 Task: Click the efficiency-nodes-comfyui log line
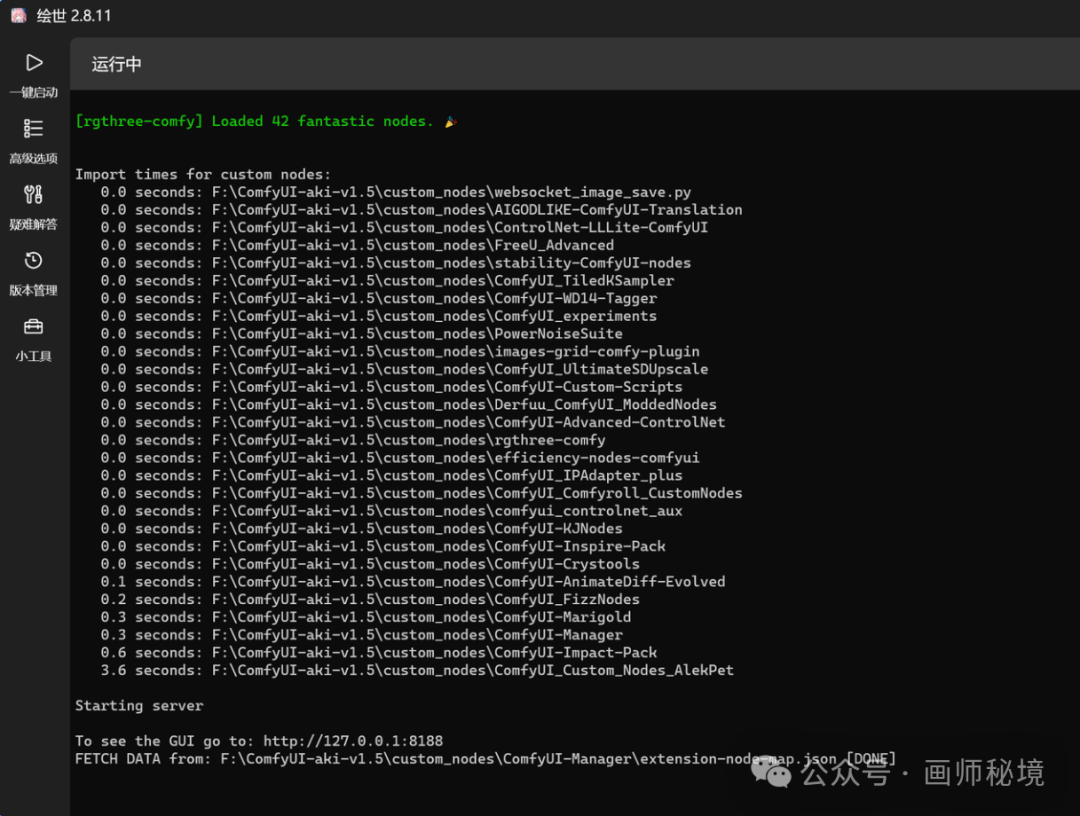click(x=400, y=458)
